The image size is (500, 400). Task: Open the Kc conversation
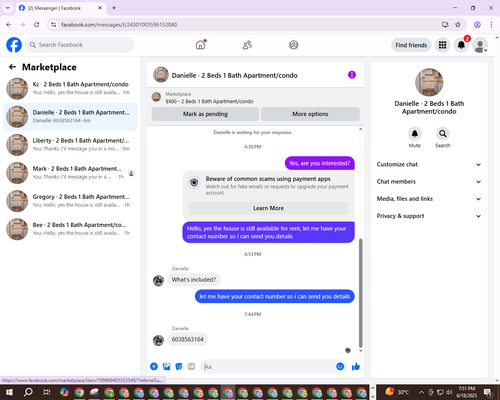70,88
